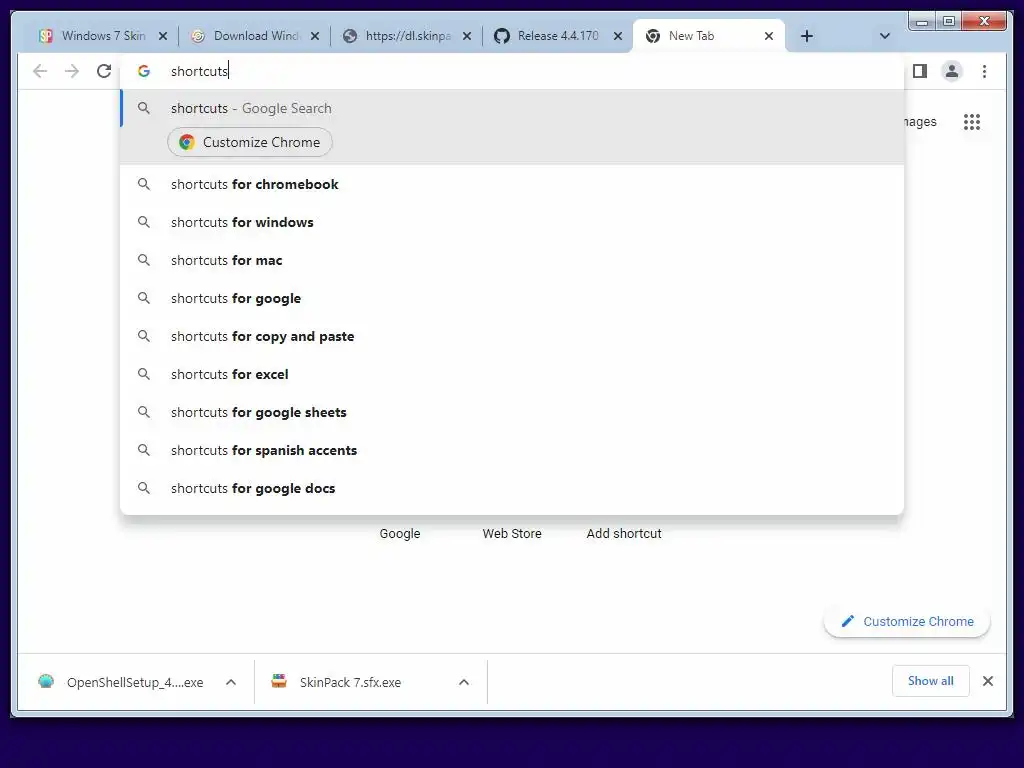Screen dimensions: 1024x768
Task: Click search icon beside shortcuts for google docs
Action: 144,488
